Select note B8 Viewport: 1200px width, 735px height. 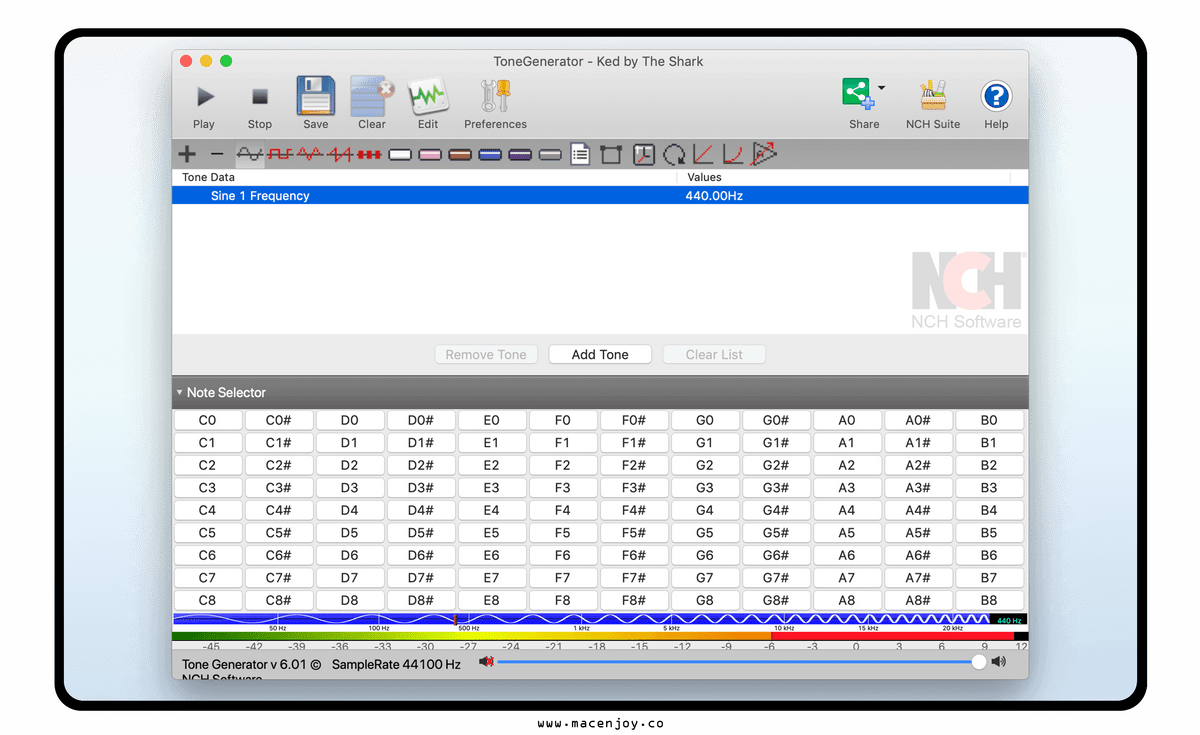[989, 600]
